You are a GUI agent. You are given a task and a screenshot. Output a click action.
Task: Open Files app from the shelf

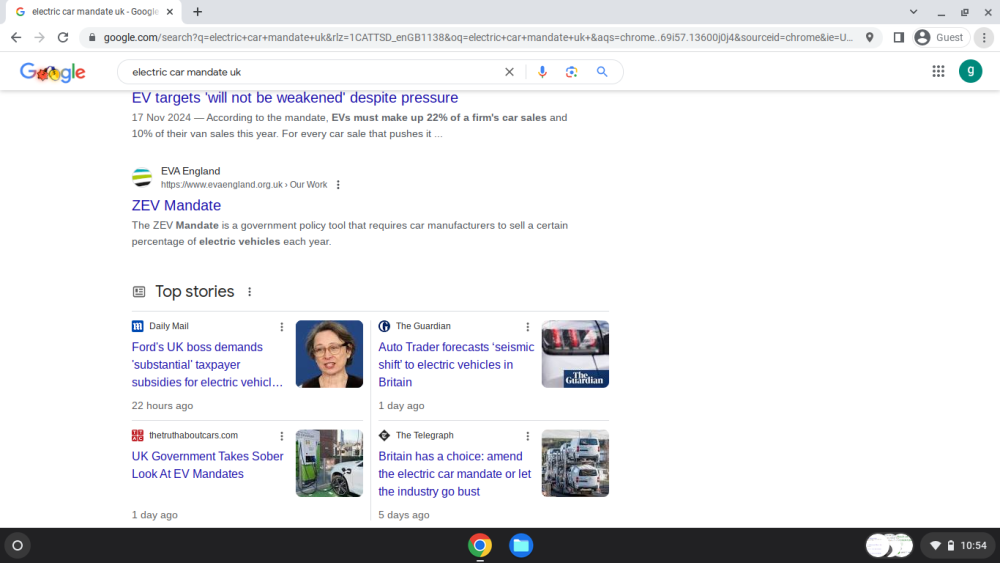click(x=520, y=546)
